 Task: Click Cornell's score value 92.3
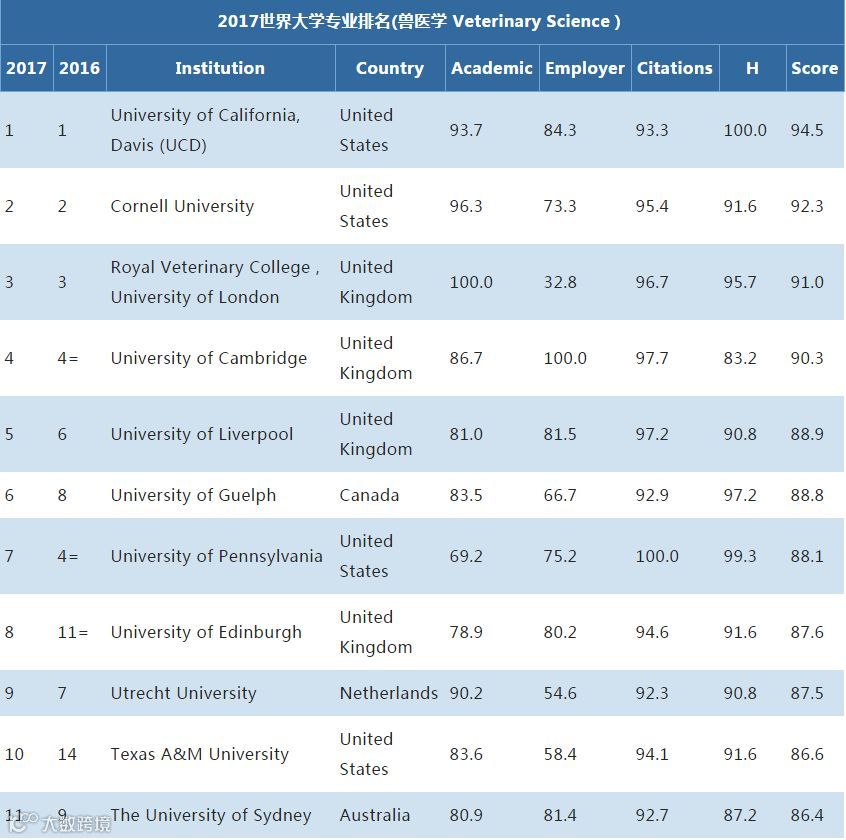pos(807,206)
